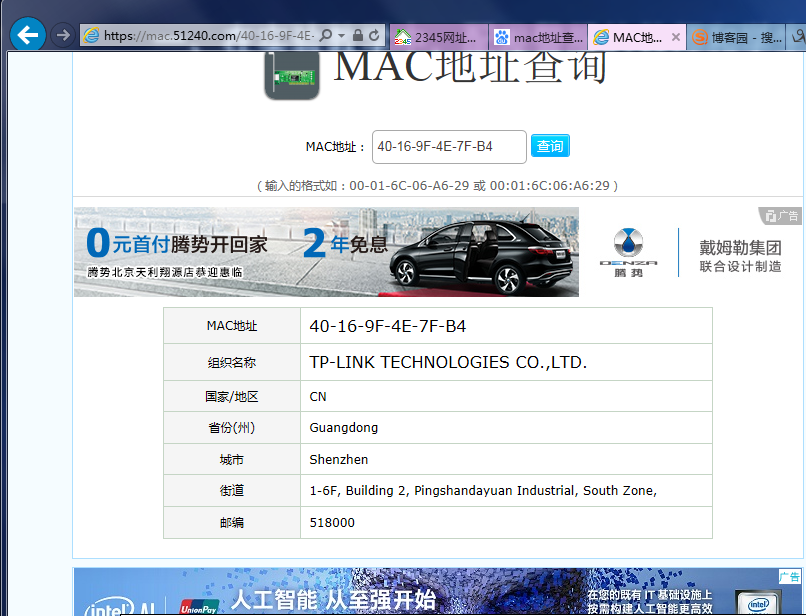806x616 pixels.
Task: Click the browser URL address field
Action: click(209, 35)
